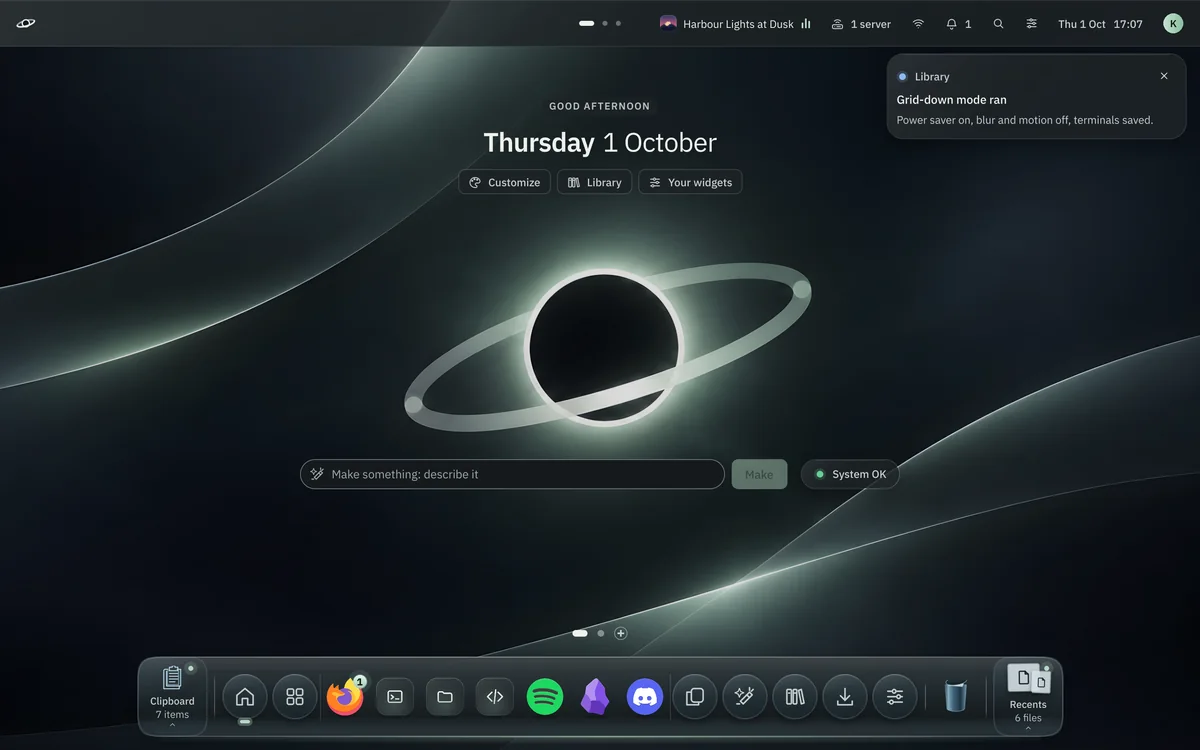Launch Spotify from the dock
Screen dimensions: 1200x750
[545, 696]
